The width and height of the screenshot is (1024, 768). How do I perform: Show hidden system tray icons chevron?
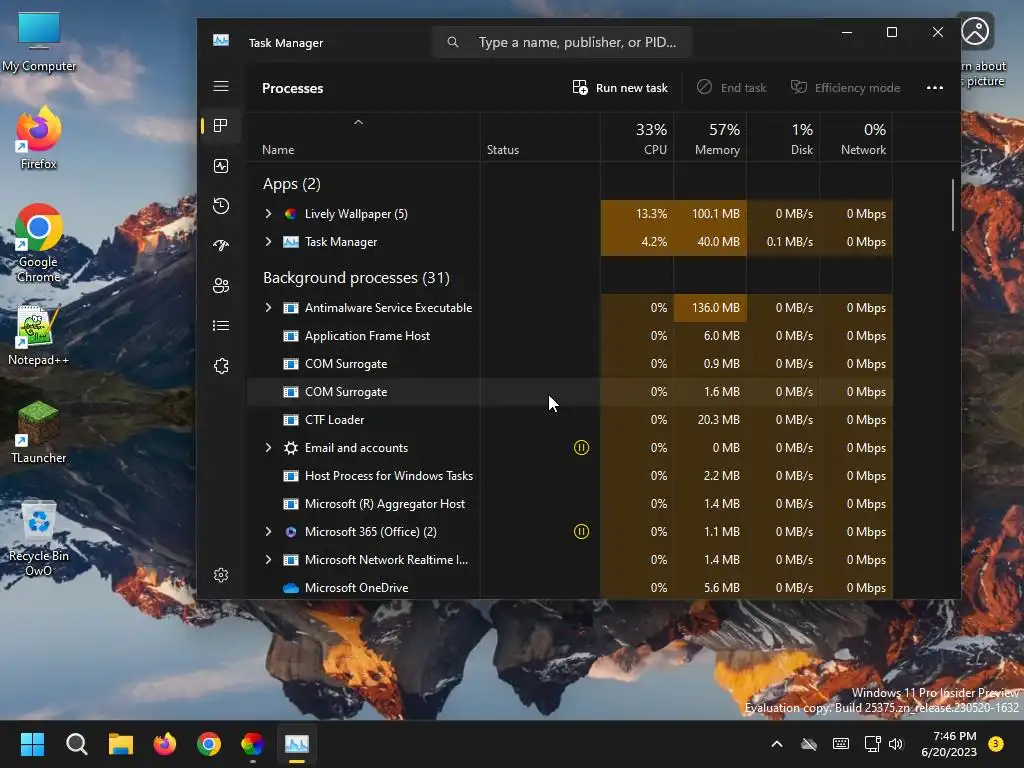pos(776,744)
